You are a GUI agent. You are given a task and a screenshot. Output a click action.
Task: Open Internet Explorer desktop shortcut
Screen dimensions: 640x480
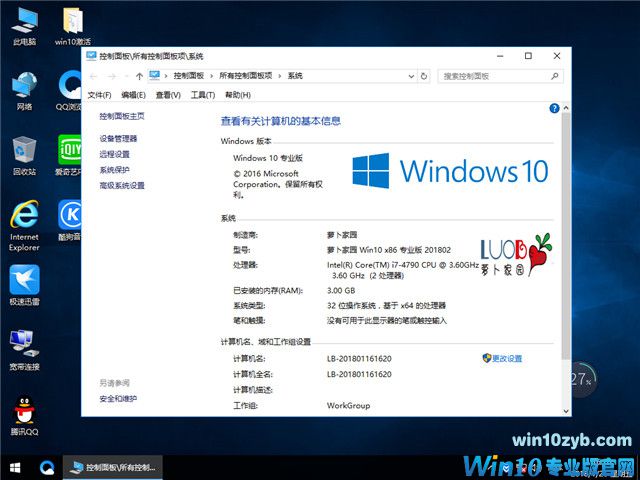(24, 225)
